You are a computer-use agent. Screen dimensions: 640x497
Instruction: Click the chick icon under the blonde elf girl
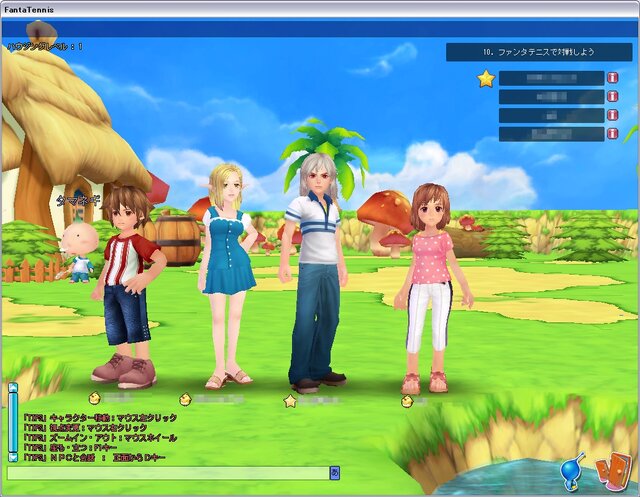click(x=185, y=399)
